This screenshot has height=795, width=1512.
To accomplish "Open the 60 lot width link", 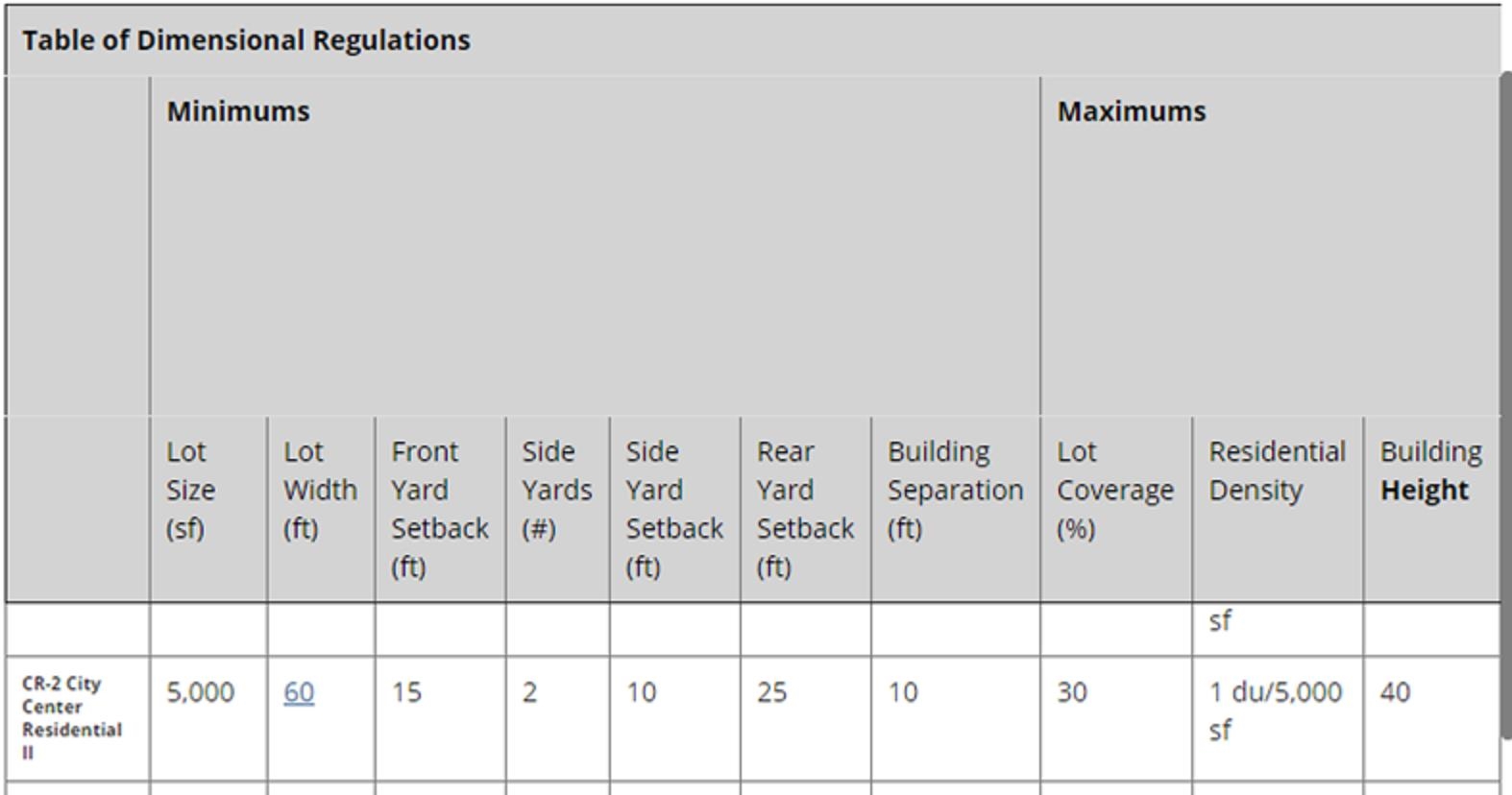I will click(299, 692).
